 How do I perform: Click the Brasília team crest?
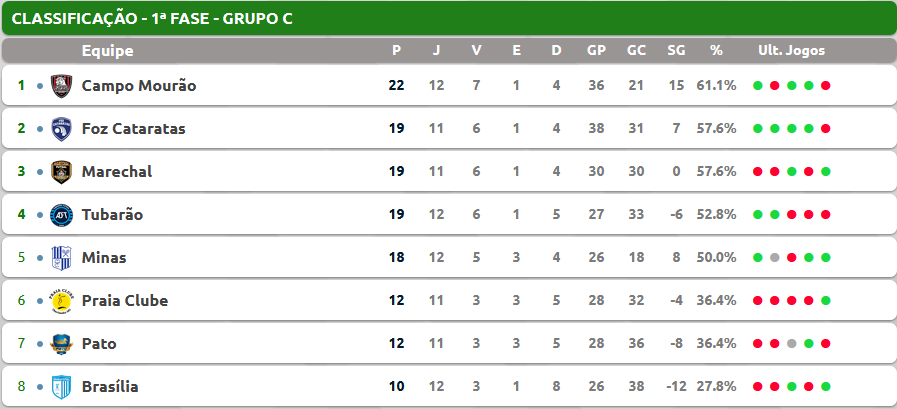click(x=61, y=387)
